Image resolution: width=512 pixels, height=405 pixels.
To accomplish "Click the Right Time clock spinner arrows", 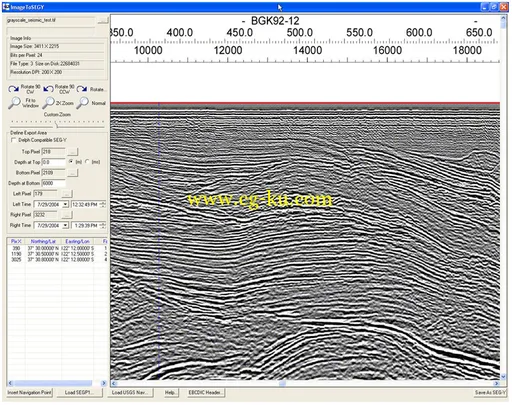I will (x=103, y=226).
